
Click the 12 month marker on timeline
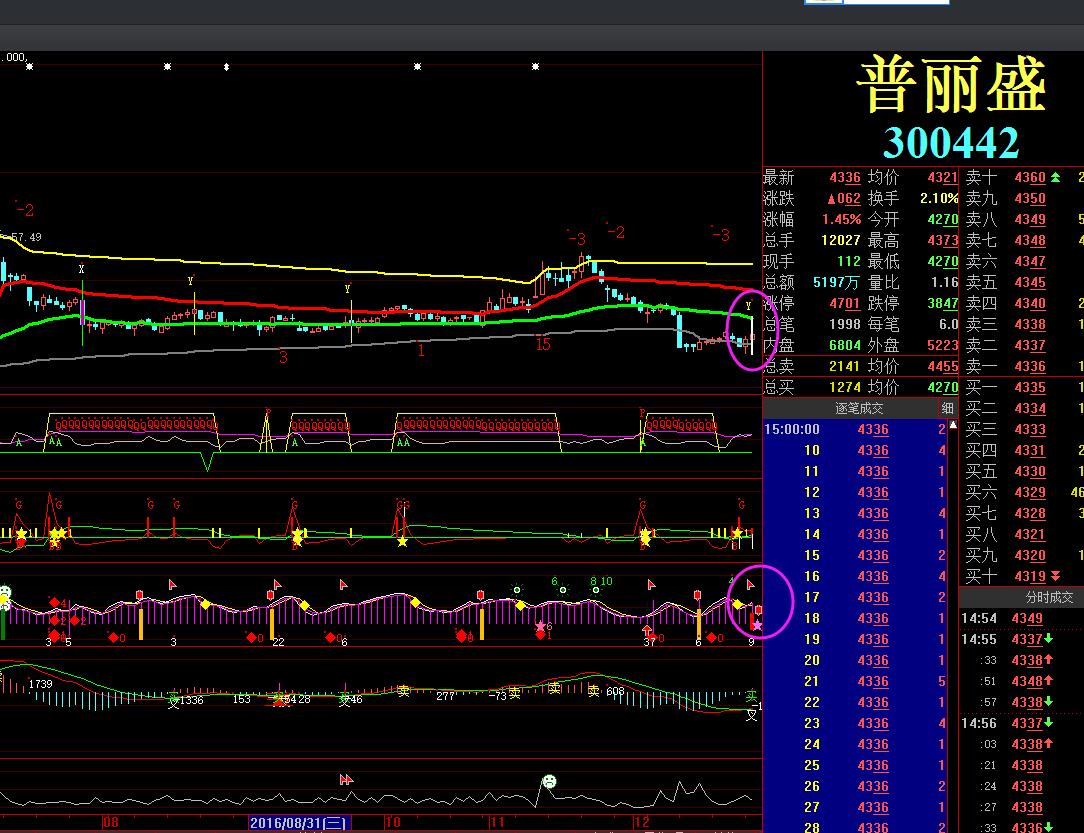coord(642,823)
